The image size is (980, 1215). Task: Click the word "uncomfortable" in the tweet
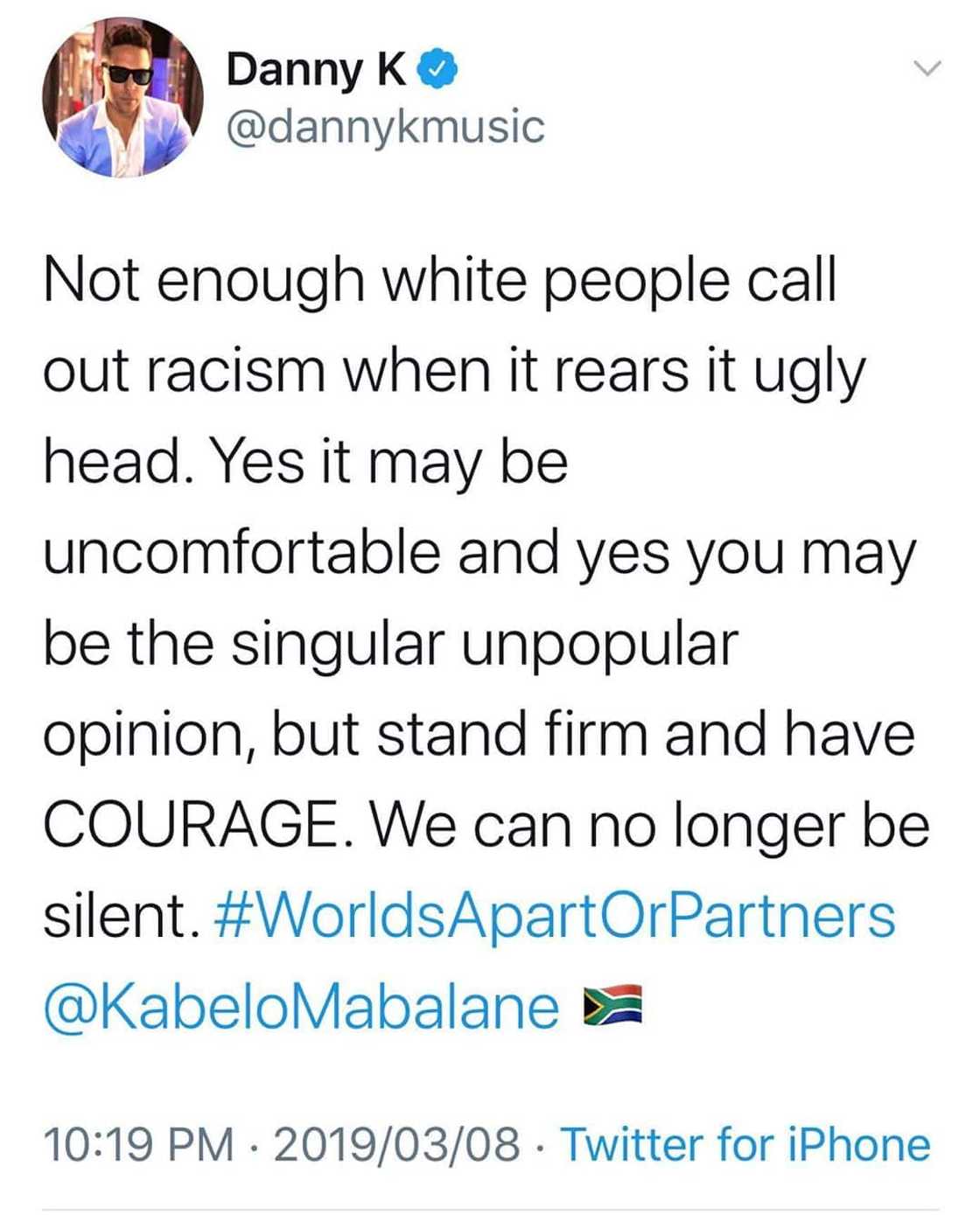(x=241, y=553)
